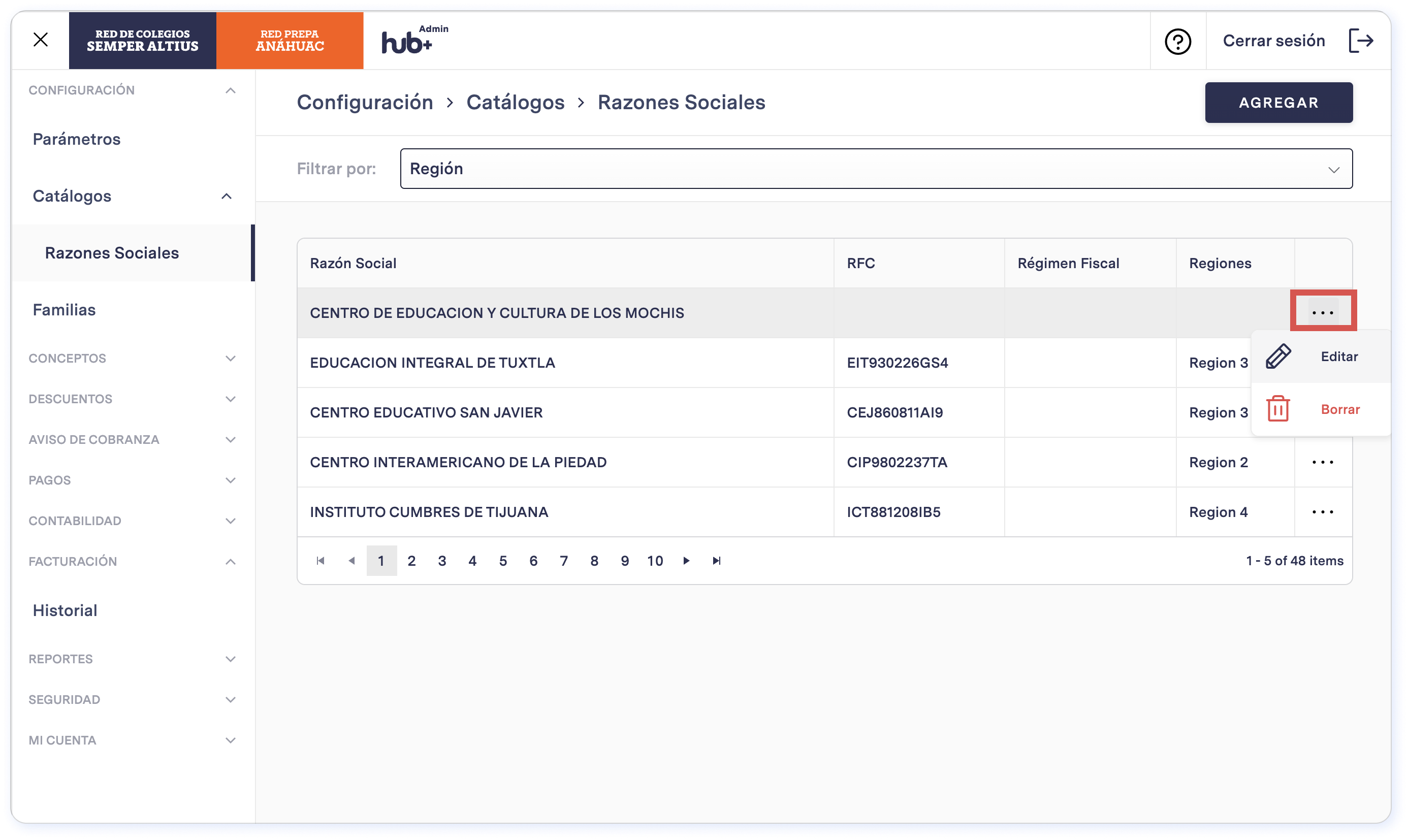Open options menu for Centro Interamericano de la Piedad
The image size is (1408, 840).
pyautogui.click(x=1323, y=462)
